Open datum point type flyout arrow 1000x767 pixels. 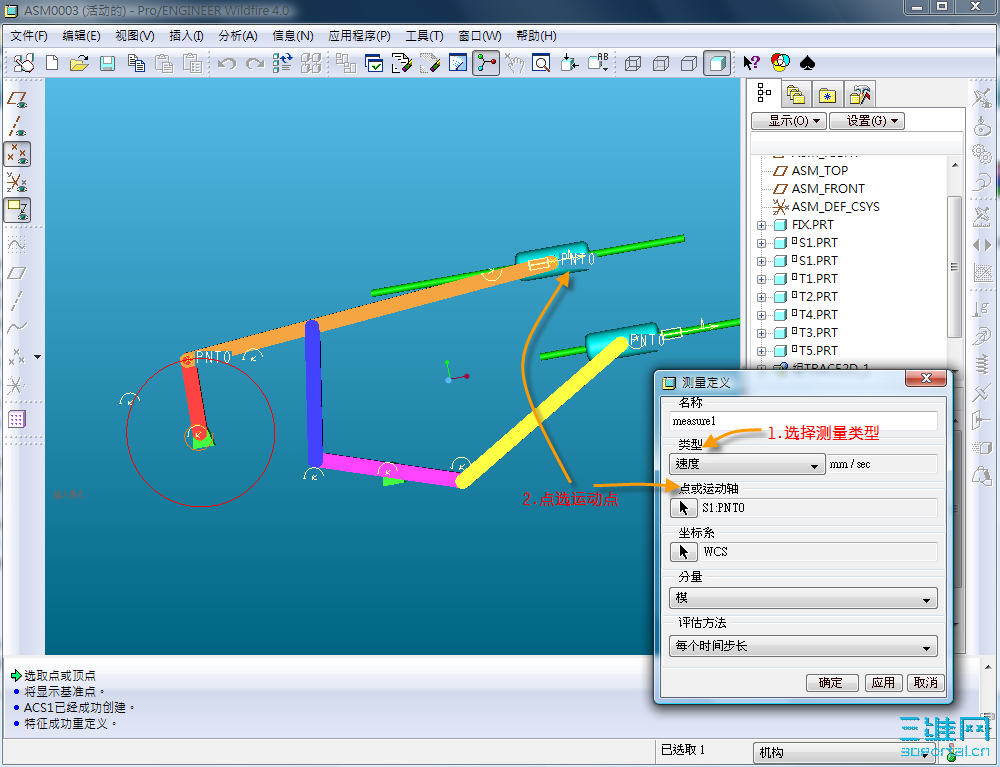(38, 357)
